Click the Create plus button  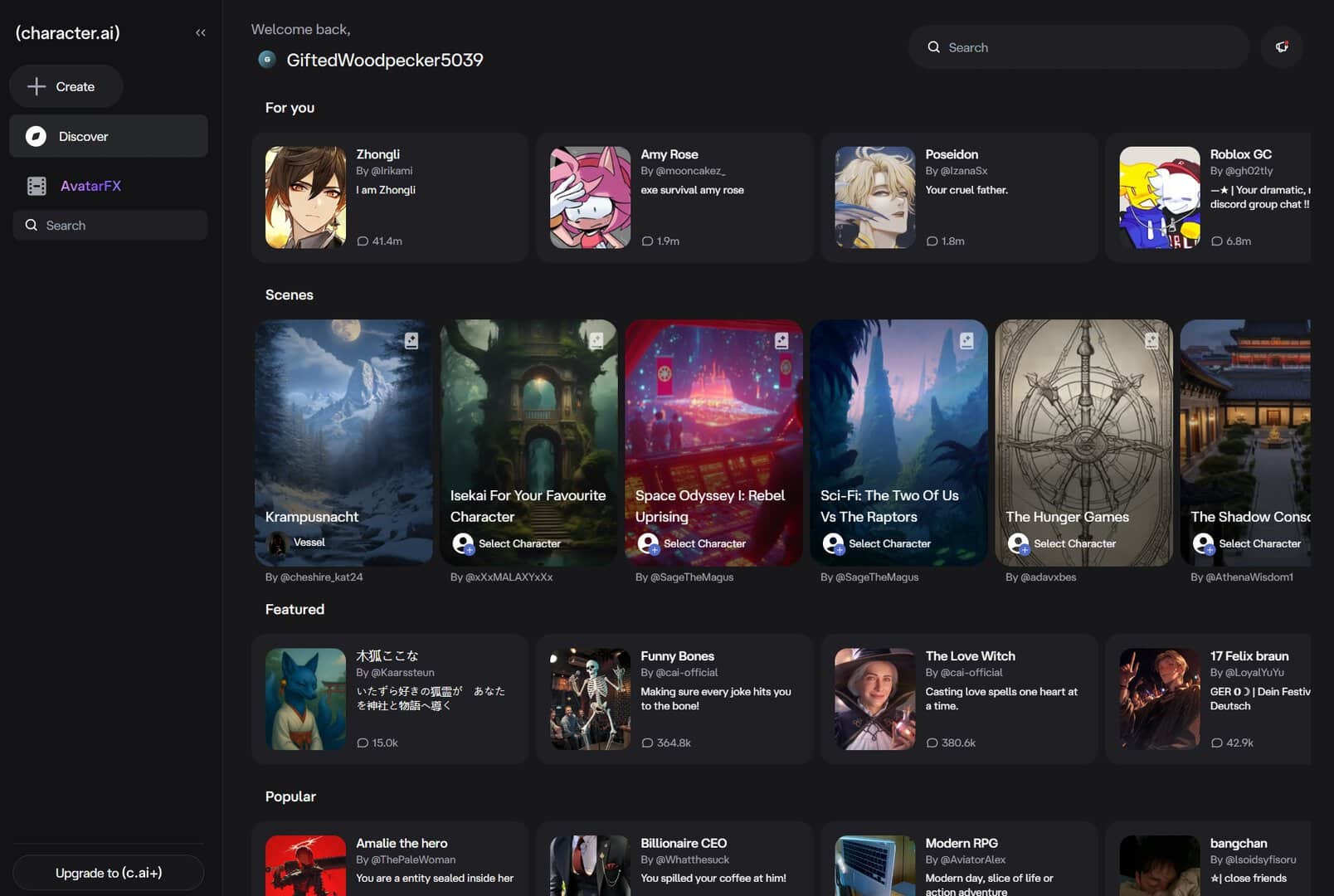(66, 86)
